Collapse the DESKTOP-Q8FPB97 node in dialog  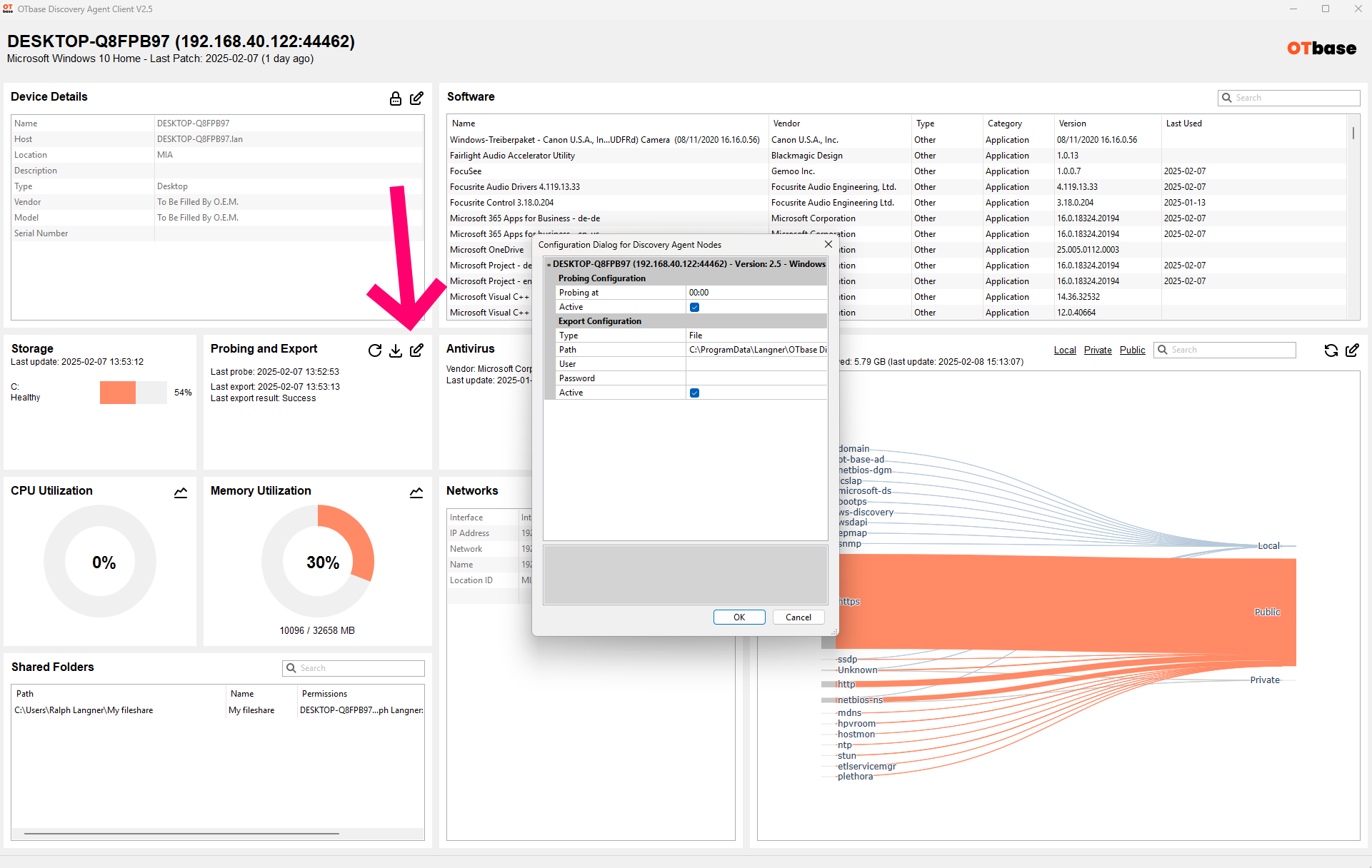pos(549,265)
